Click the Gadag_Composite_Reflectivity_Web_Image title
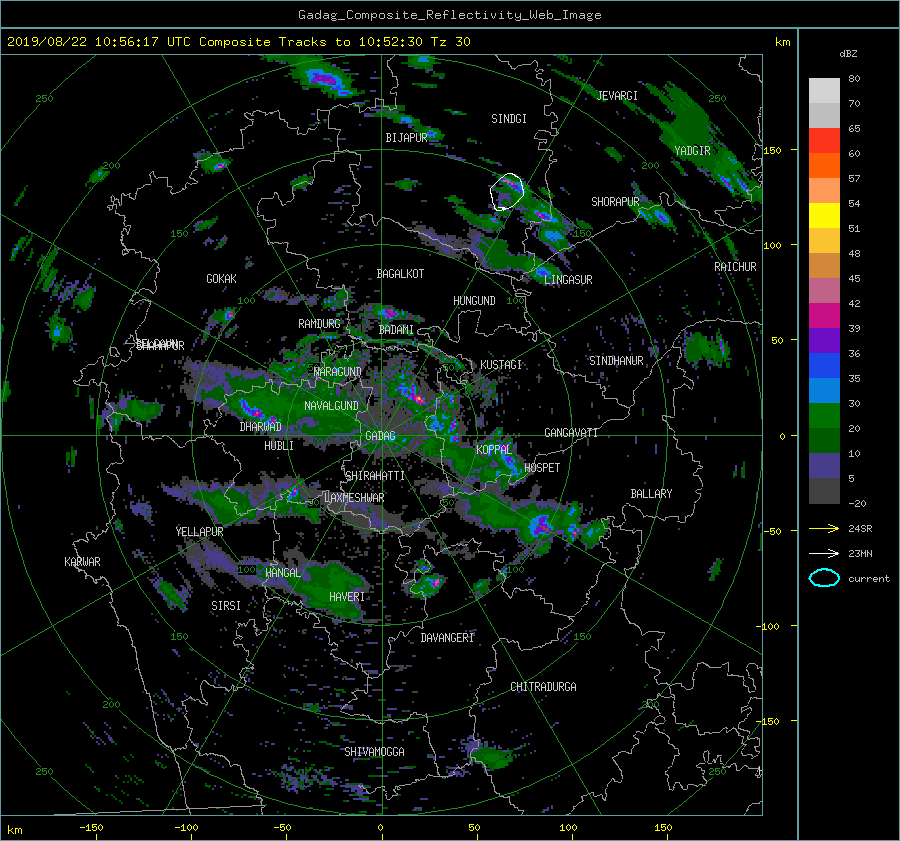Viewport: 900px width, 841px height. click(x=449, y=15)
